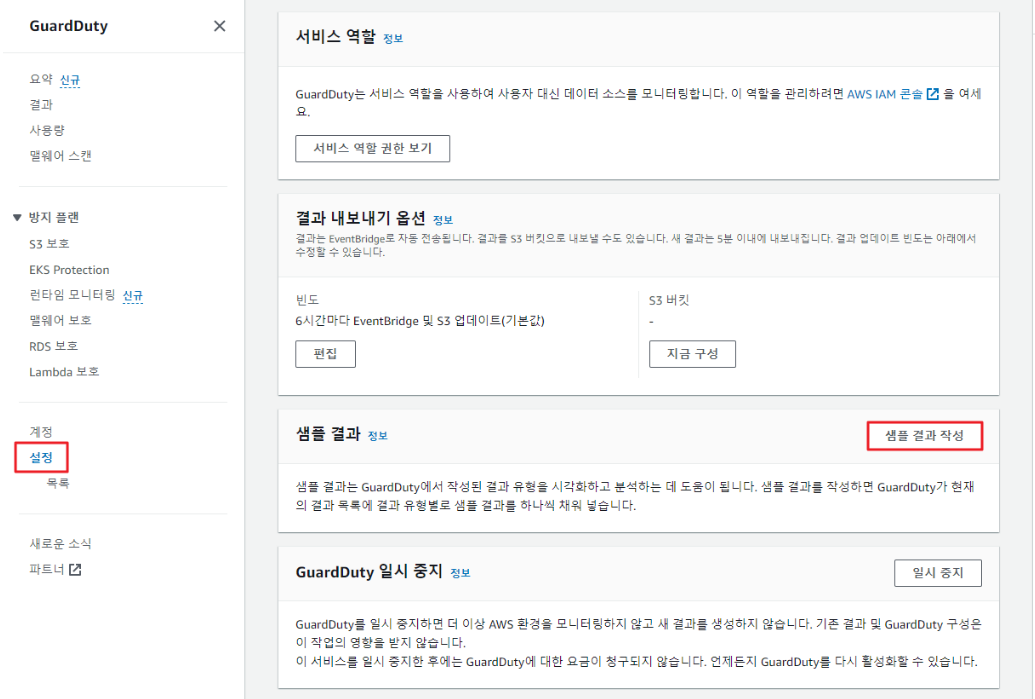Click the 일시 중지 button
The height and width of the screenshot is (699, 1035).
(x=938, y=573)
